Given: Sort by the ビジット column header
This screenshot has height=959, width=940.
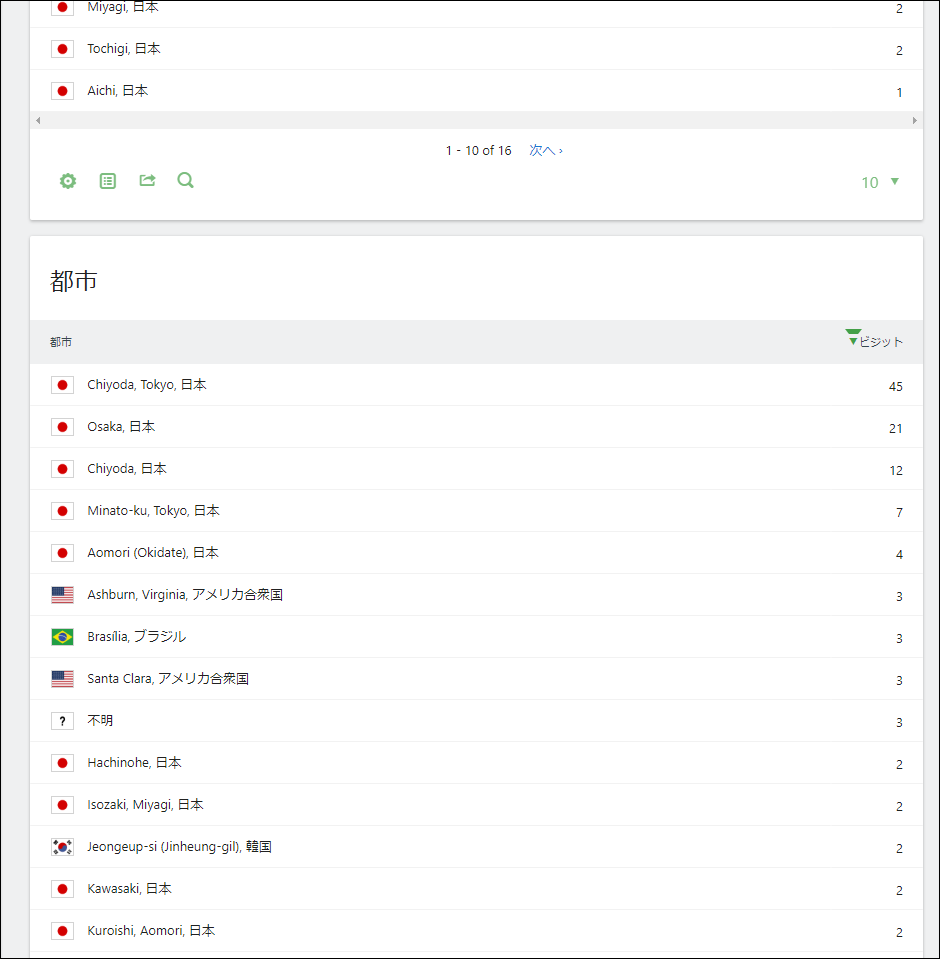Looking at the screenshot, I should pos(879,342).
